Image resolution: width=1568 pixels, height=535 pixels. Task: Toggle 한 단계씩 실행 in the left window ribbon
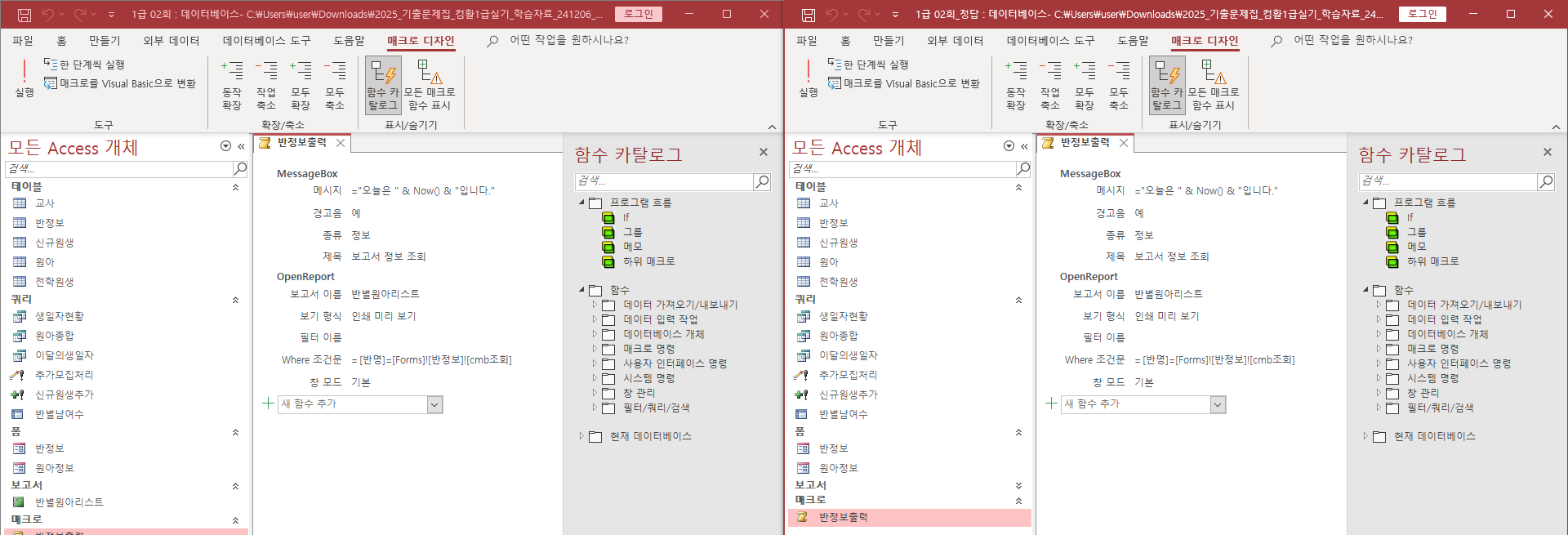tap(85, 65)
